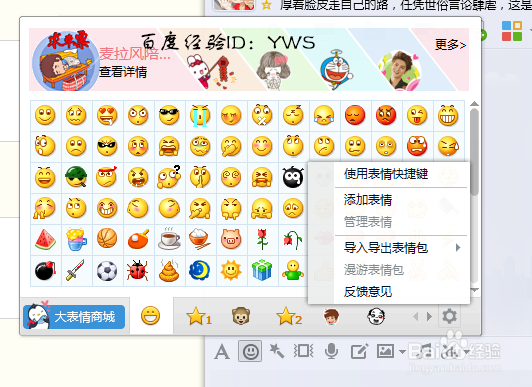Click 漫游表情包 menu entry
Screen dimensions: 532x387
click(x=374, y=270)
